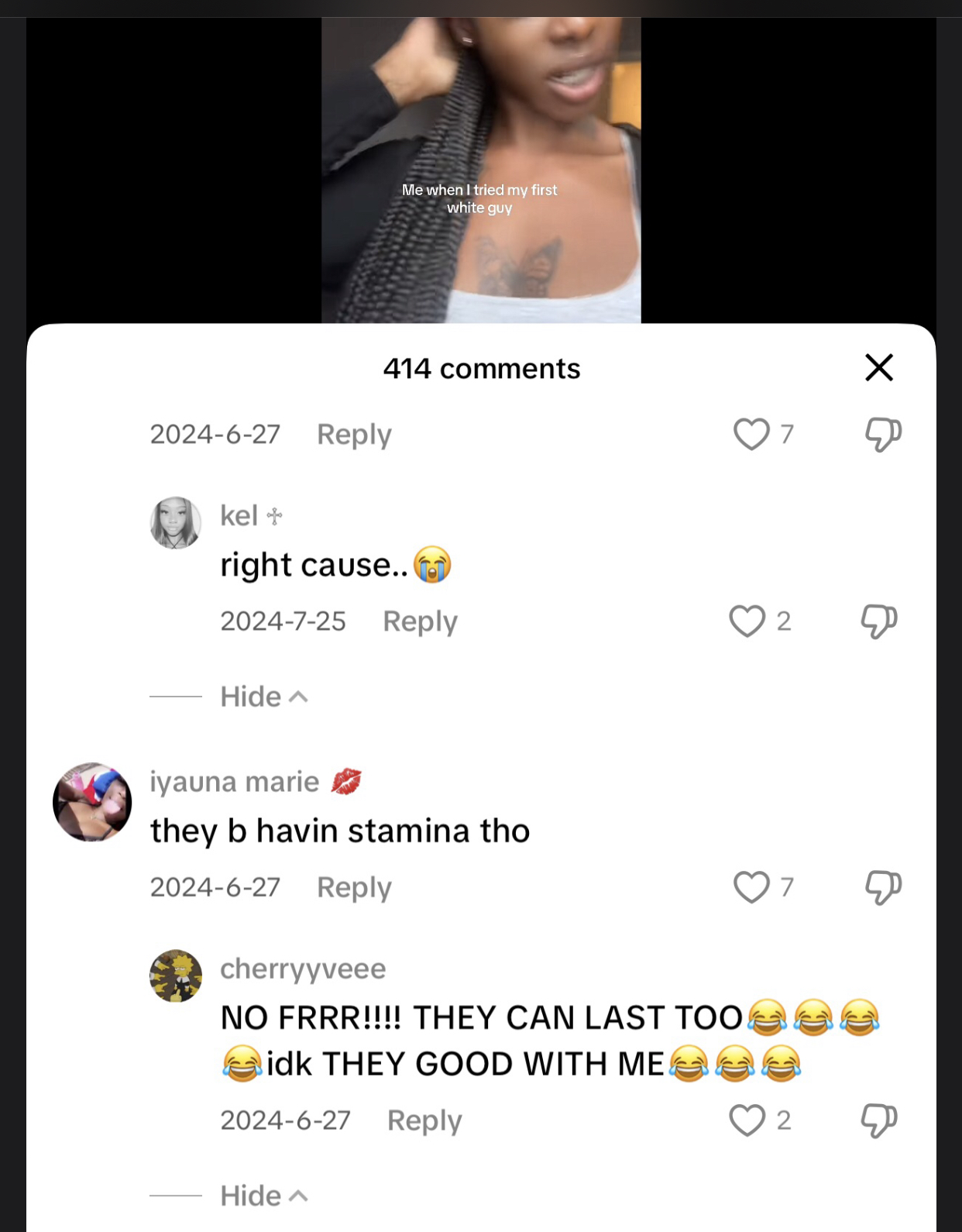Collapse replies with Hide under kel's comment
Image resolution: width=962 pixels, height=1232 pixels.
pos(263,697)
